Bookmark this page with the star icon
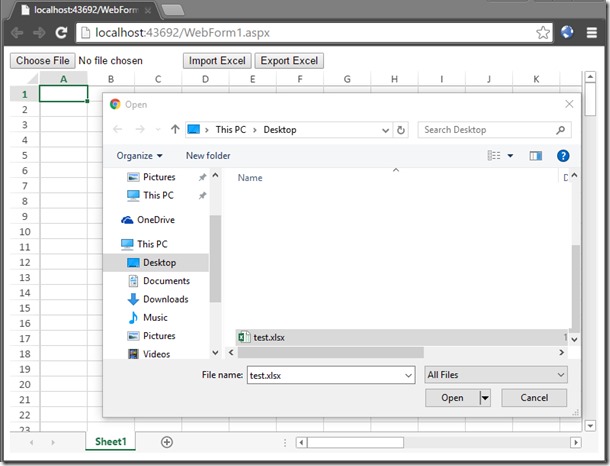610x466 pixels. 543,33
